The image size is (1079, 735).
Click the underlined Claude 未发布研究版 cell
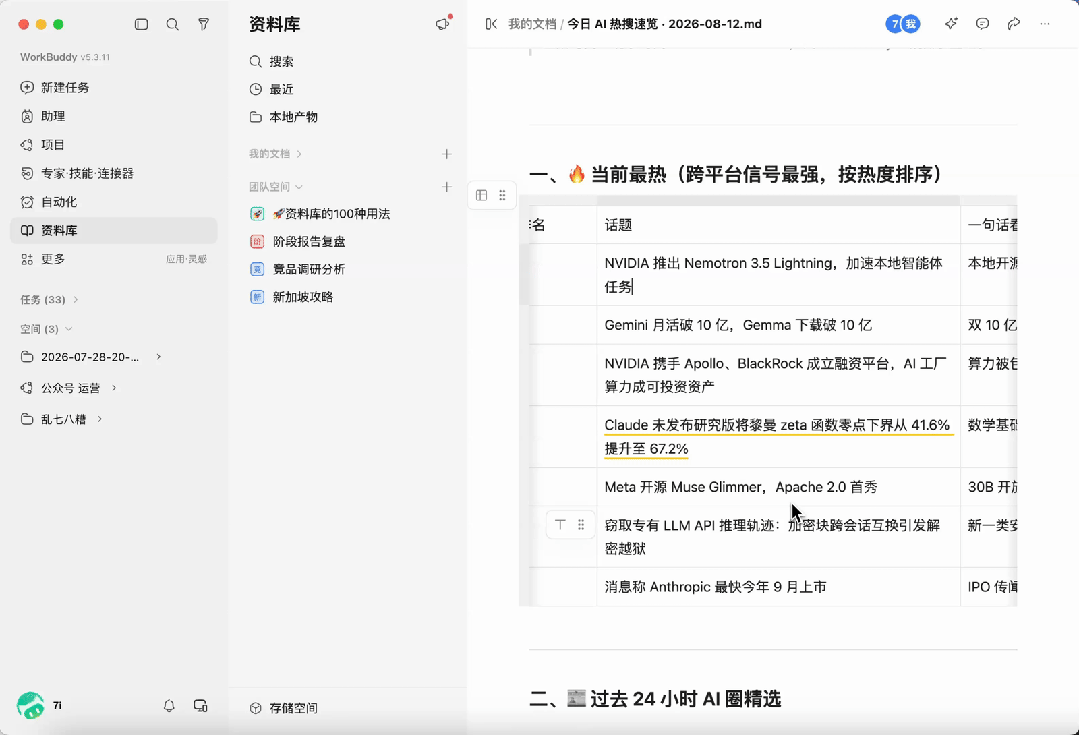(778, 437)
